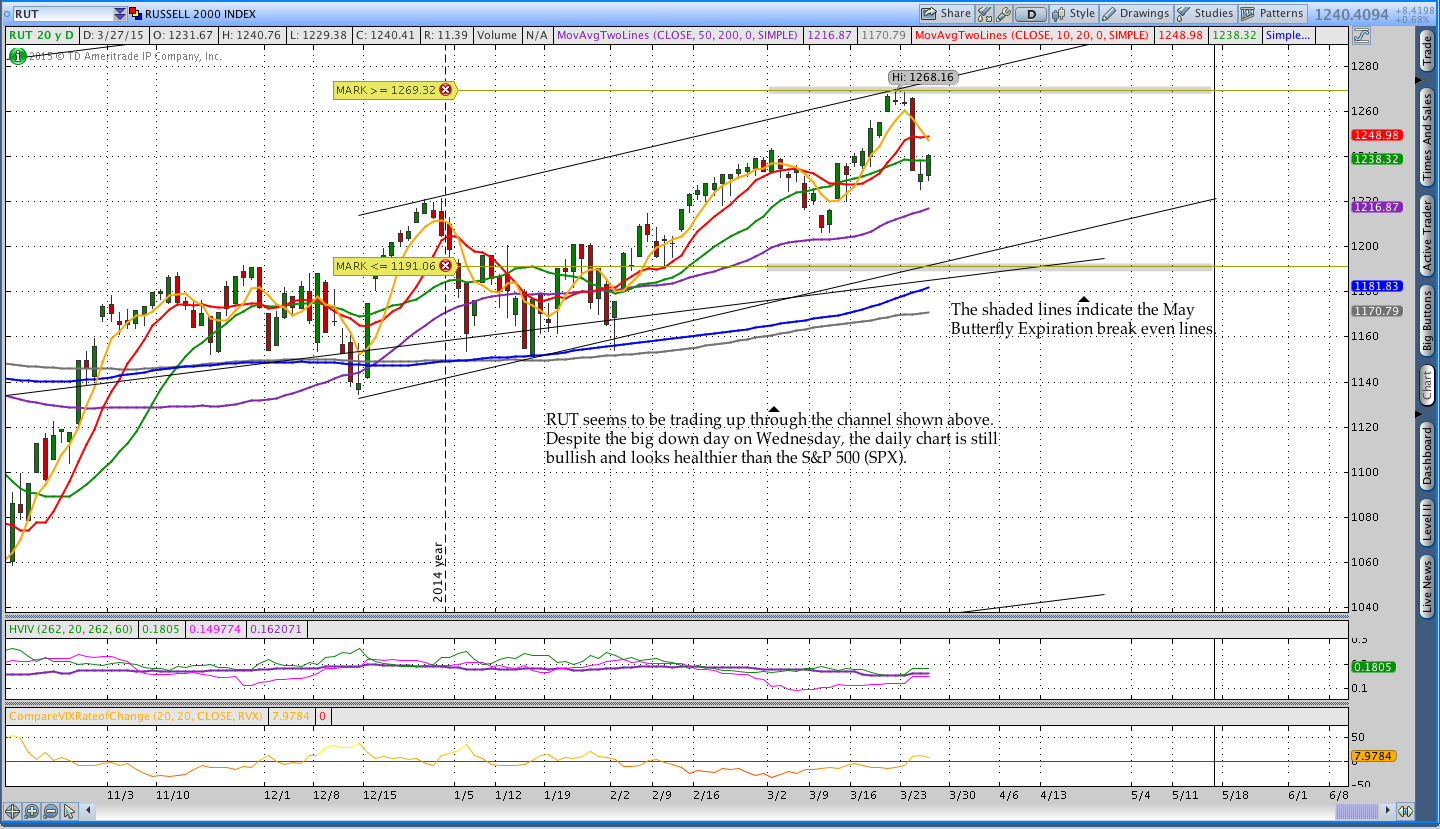Screen dimensions: 1440x829
Task: Click the purple 1216.87 price axis tag
Action: click(1376, 207)
